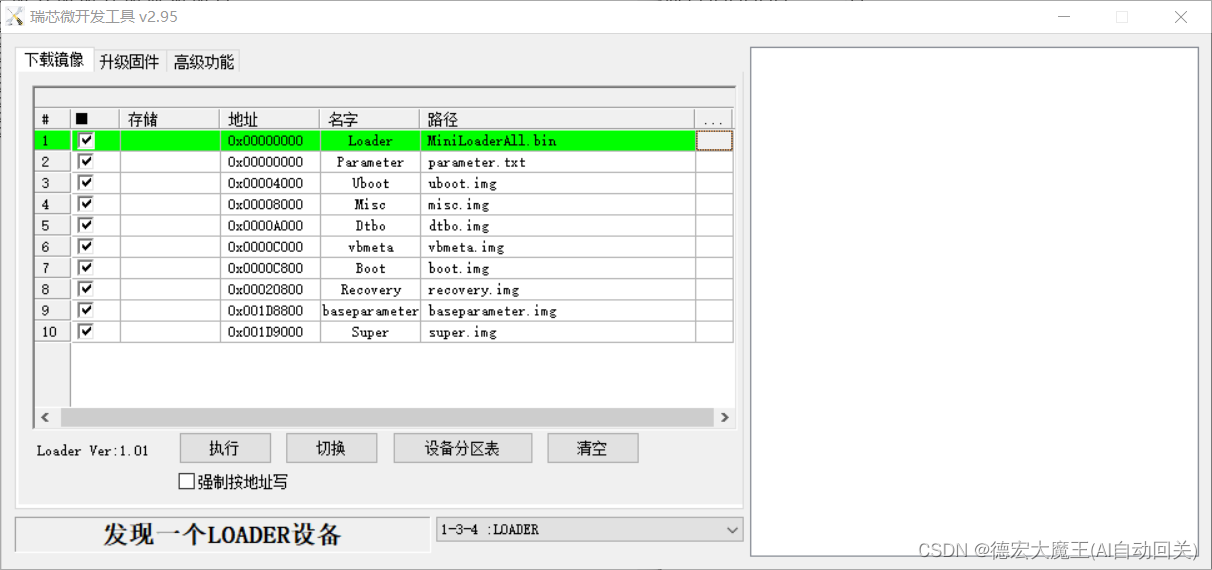Click the address 0x00004000 cell
The image size is (1212, 570).
pos(270,183)
